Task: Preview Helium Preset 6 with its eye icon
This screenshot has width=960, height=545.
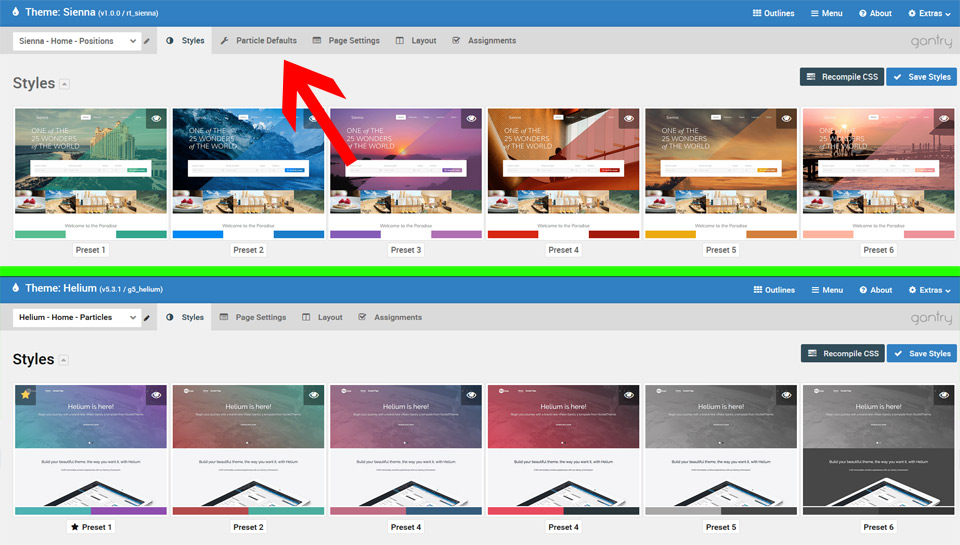Action: pos(944,395)
